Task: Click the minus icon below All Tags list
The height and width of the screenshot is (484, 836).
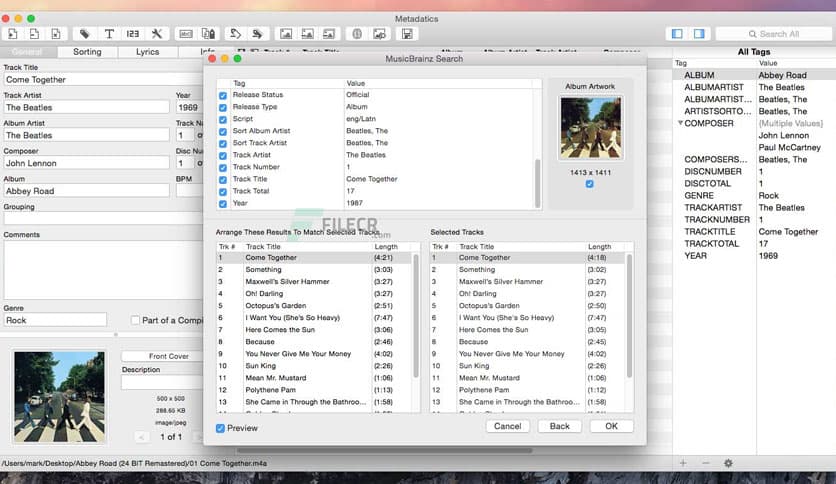Action: pyautogui.click(x=706, y=463)
